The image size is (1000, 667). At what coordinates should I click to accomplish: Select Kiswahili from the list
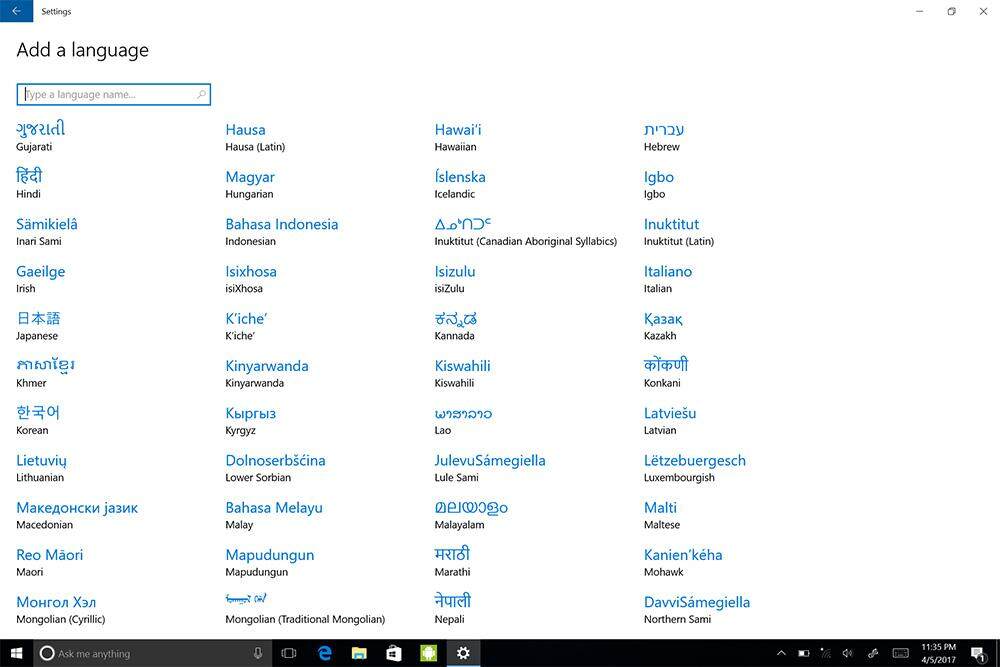tap(462, 372)
